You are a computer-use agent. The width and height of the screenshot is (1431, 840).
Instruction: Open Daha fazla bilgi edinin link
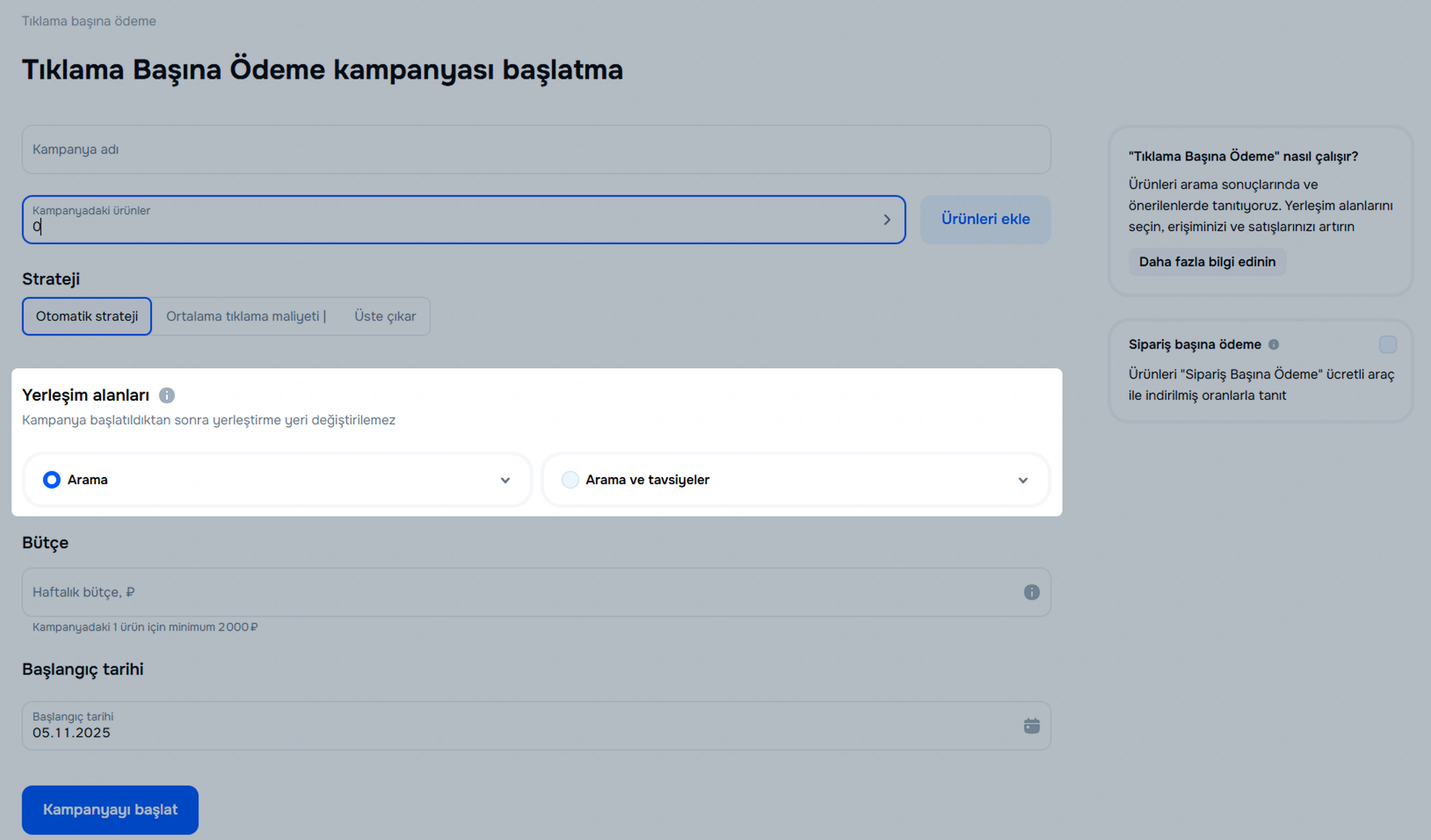coord(1207,262)
